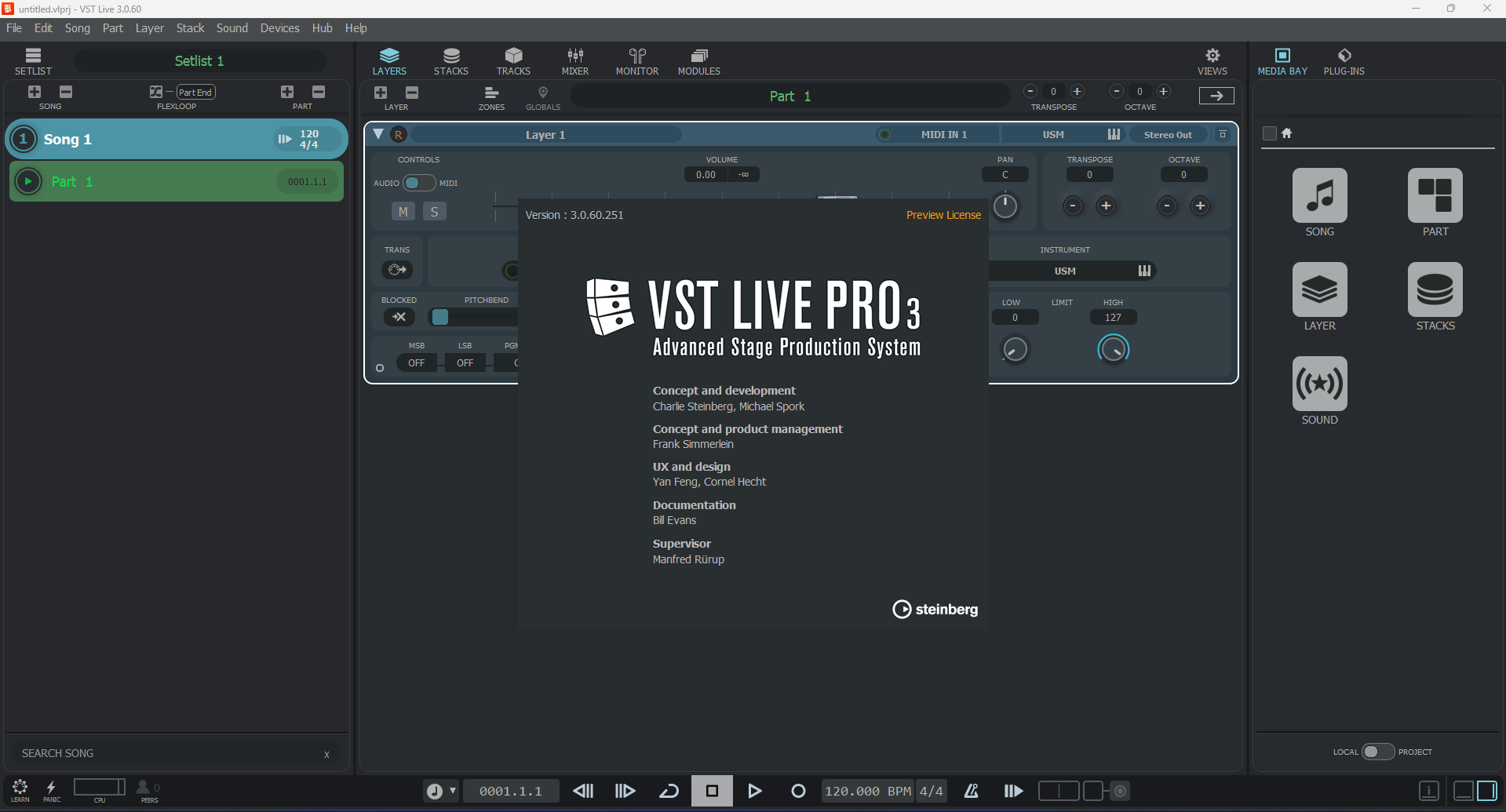This screenshot has width=1506, height=812.
Task: Open the Mixer view
Action: pos(574,61)
